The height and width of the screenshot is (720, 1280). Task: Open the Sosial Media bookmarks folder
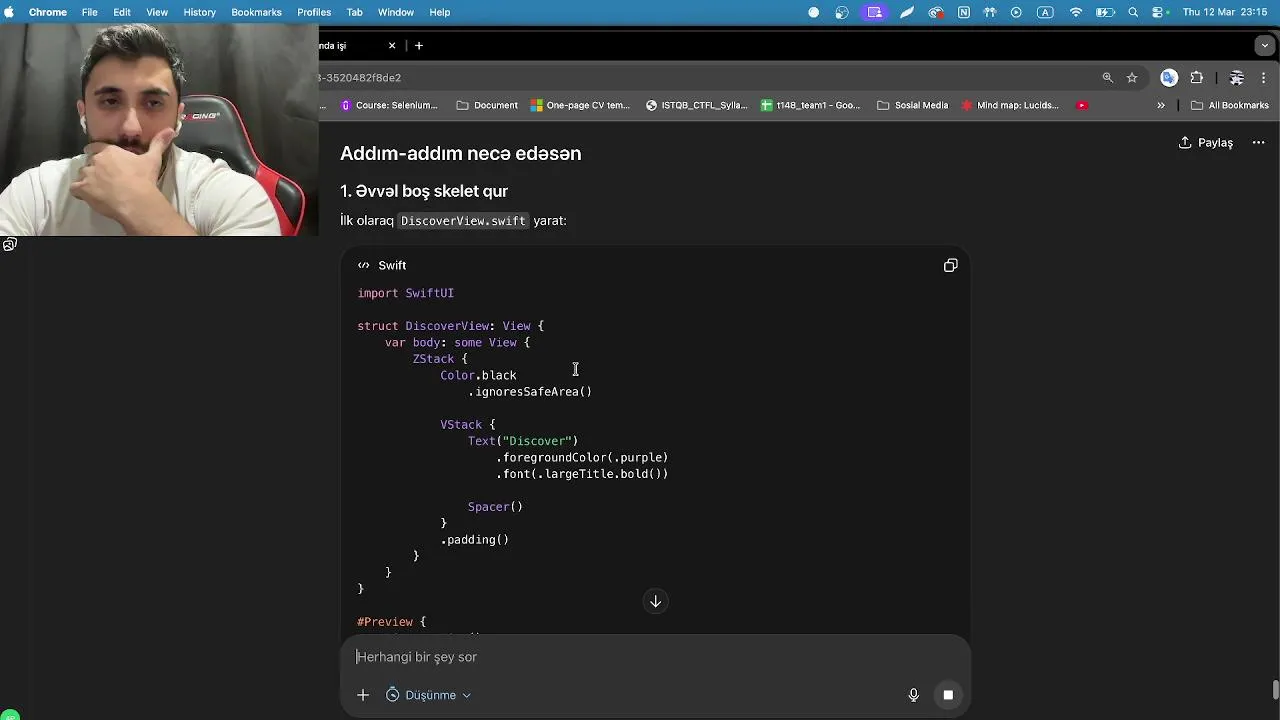tap(912, 105)
